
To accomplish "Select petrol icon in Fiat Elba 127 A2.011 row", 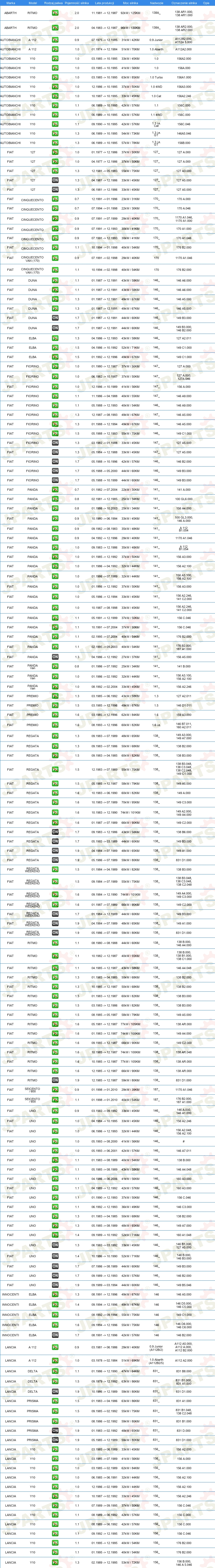I will tap(55, 339).
